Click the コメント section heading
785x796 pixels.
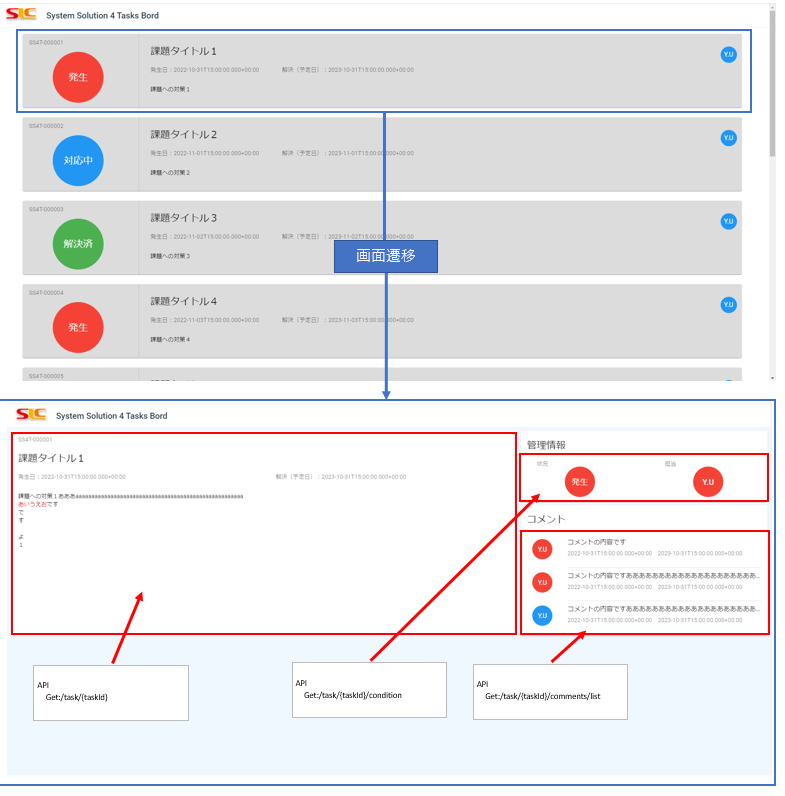tap(546, 519)
